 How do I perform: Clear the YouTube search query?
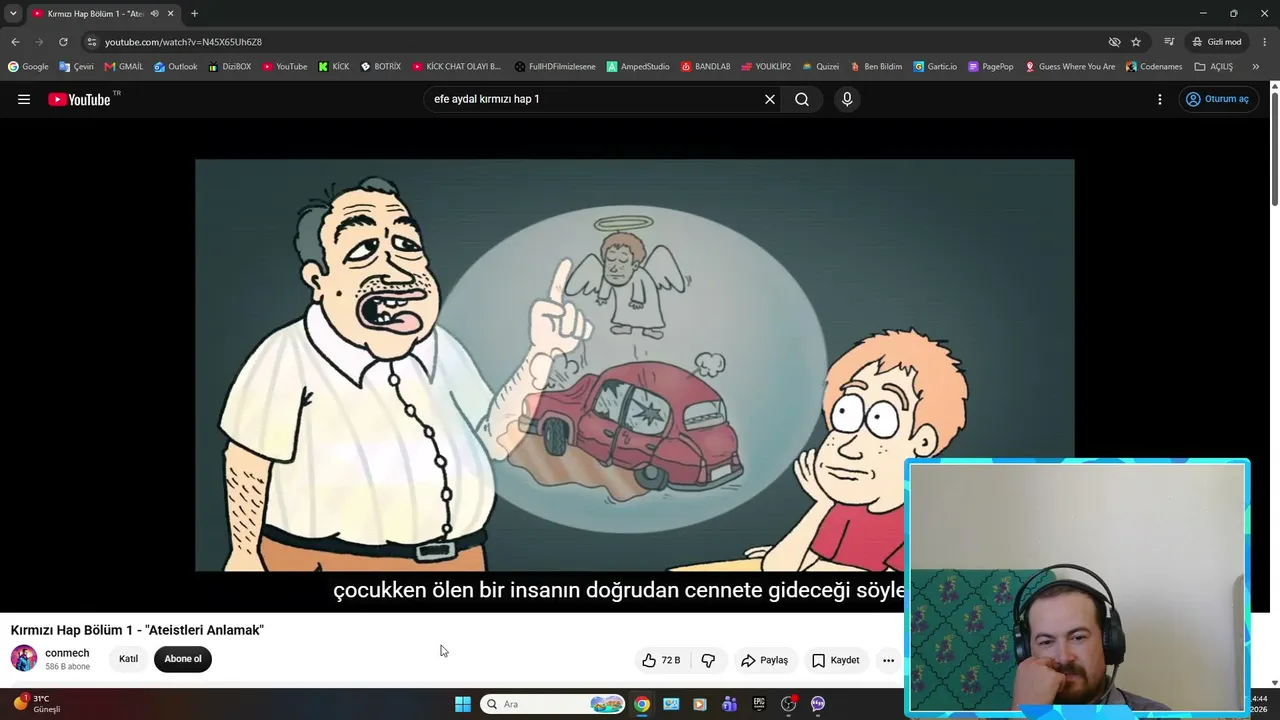pos(770,99)
